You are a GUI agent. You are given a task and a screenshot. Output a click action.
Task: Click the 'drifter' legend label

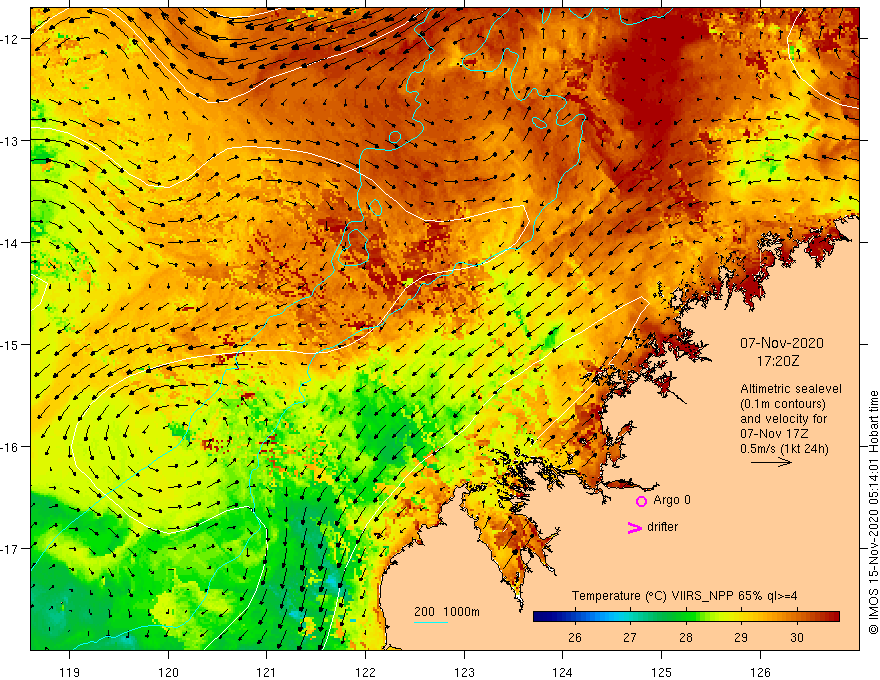pyautogui.click(x=662, y=527)
